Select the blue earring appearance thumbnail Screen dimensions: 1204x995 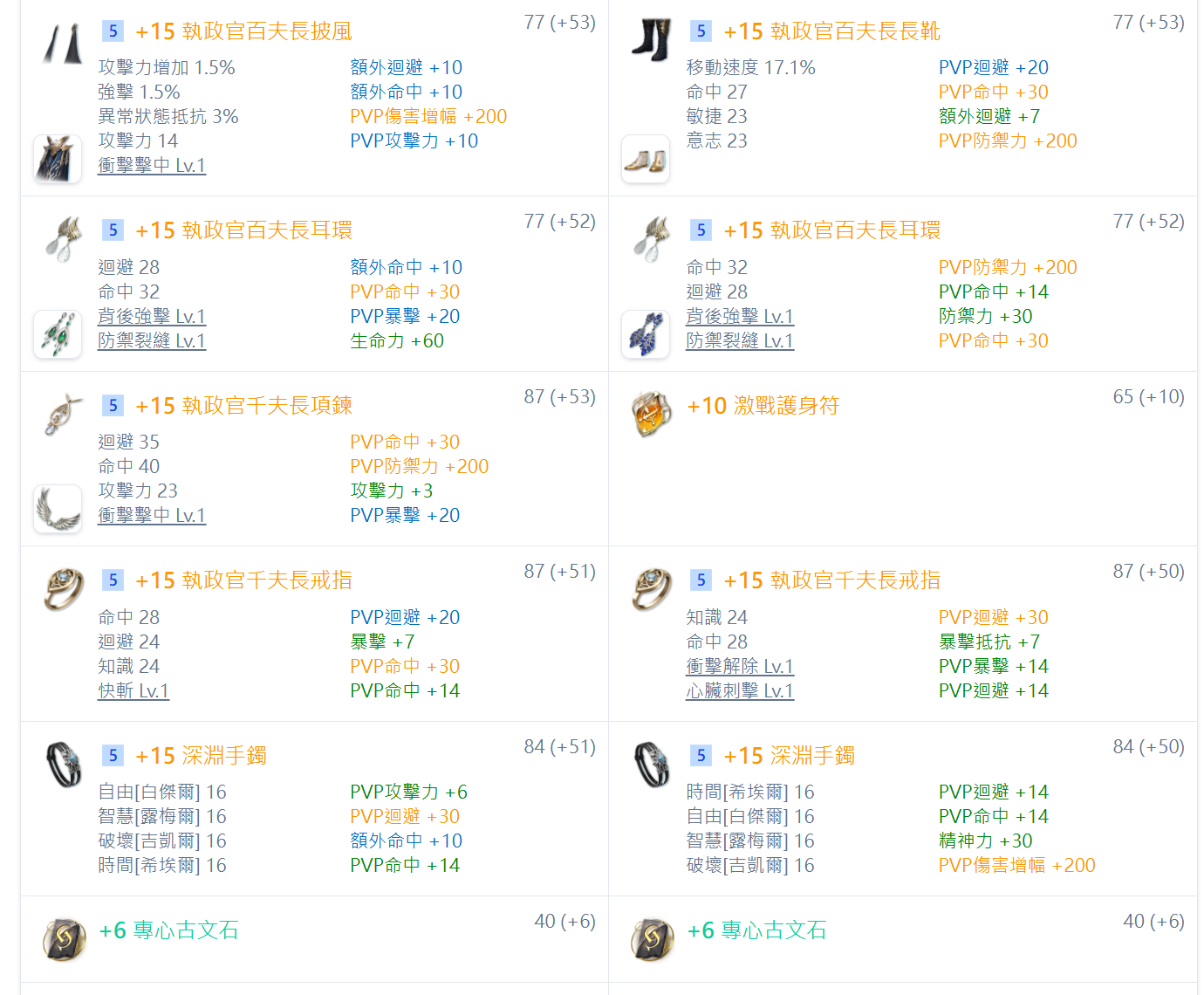646,334
